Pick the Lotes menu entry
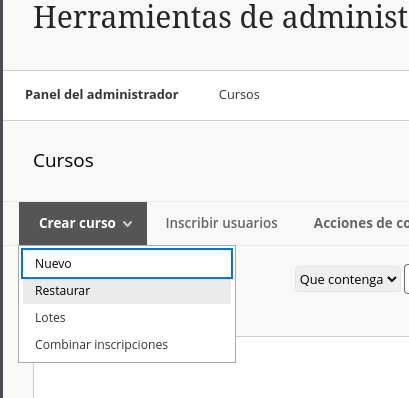409x398 pixels. [127, 318]
